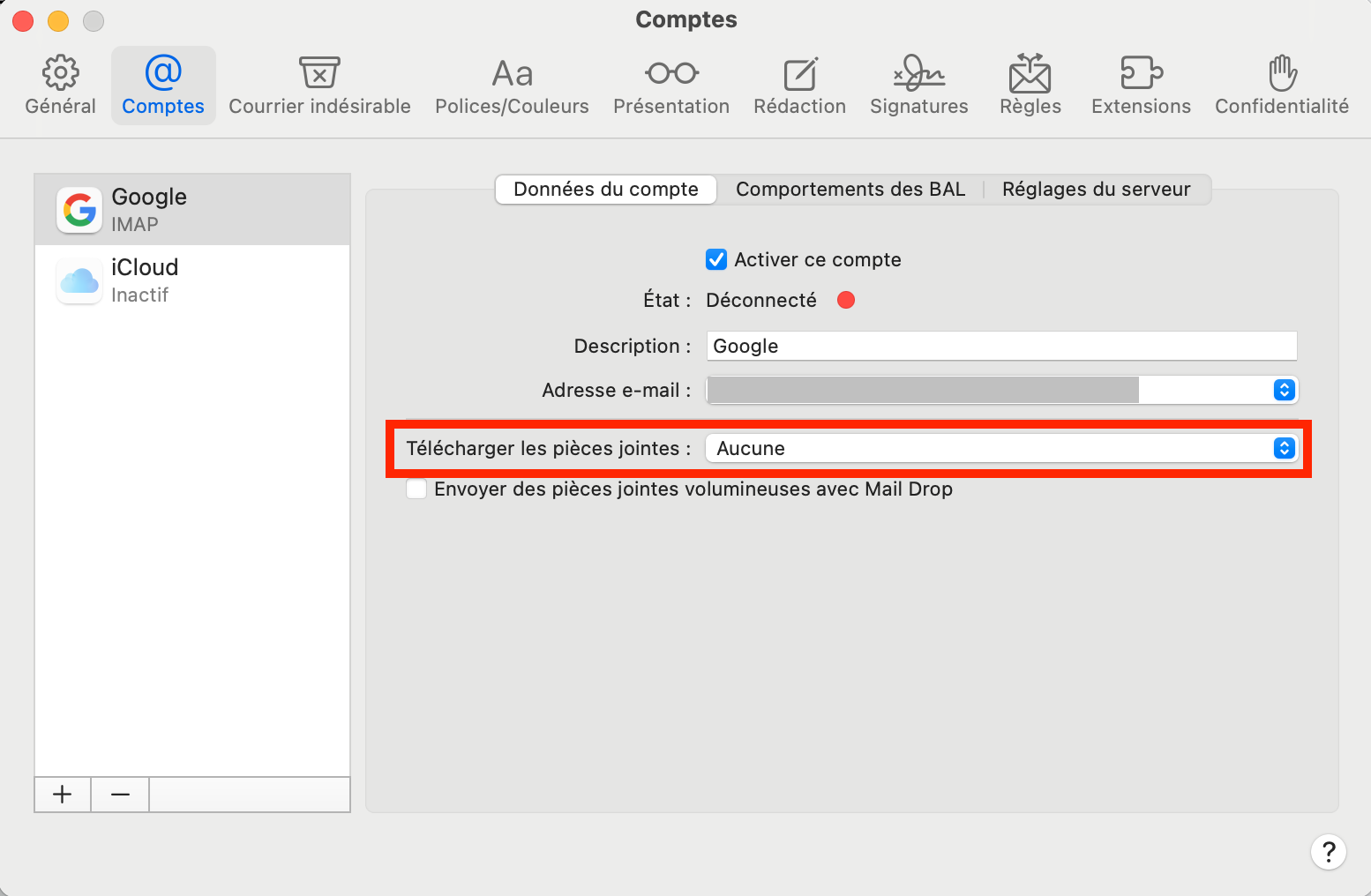1371x896 pixels.
Task: Open the Général preferences pane
Action: tap(60, 86)
